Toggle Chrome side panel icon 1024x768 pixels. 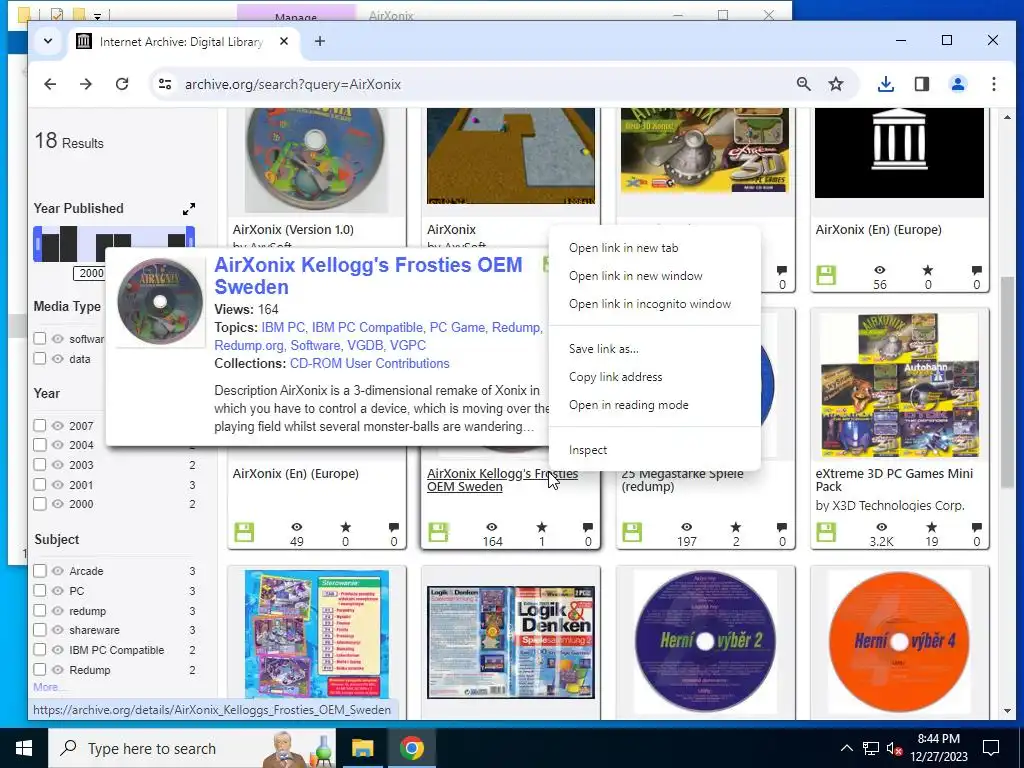(921, 84)
